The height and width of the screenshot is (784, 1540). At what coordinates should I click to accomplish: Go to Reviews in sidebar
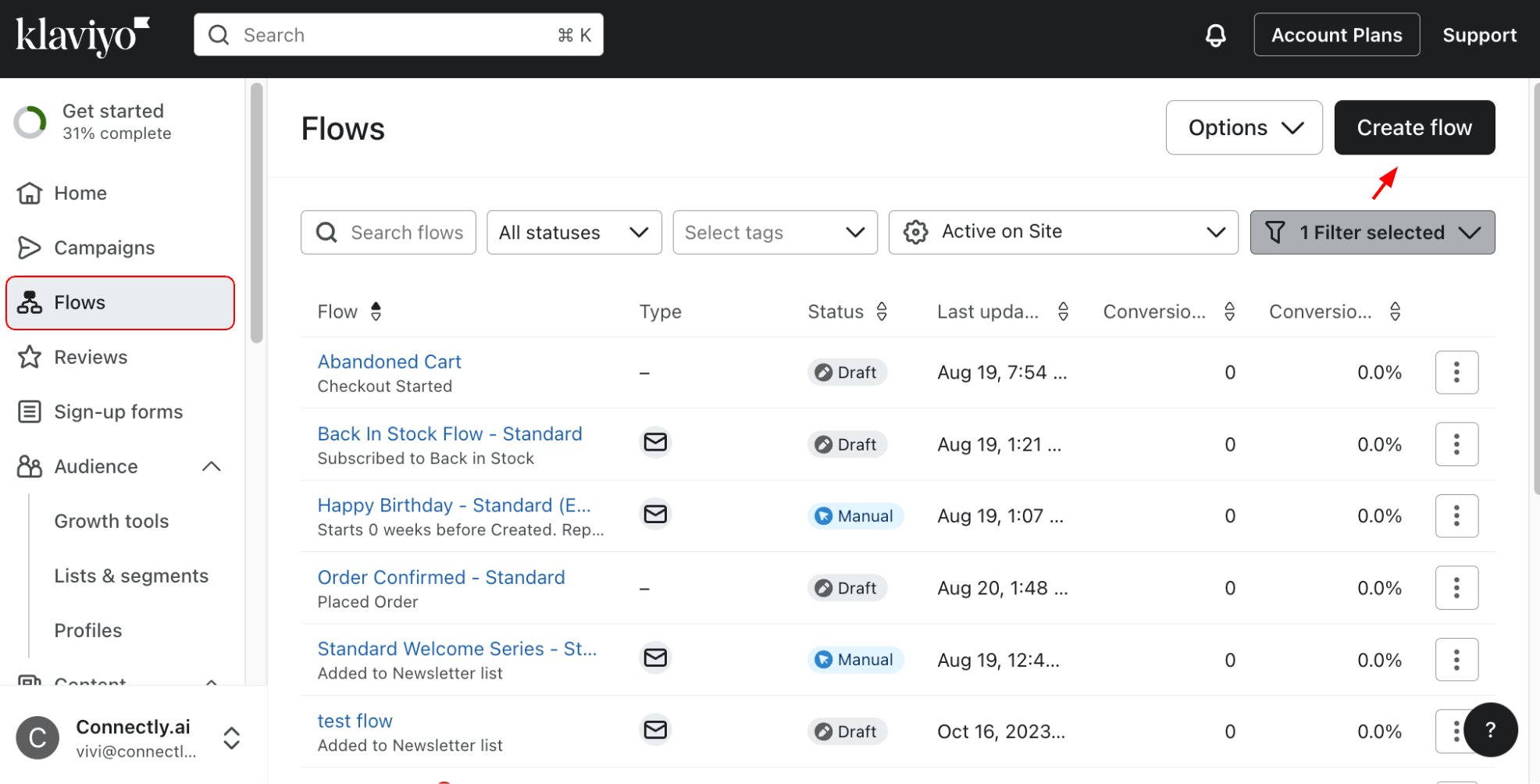click(x=120, y=357)
